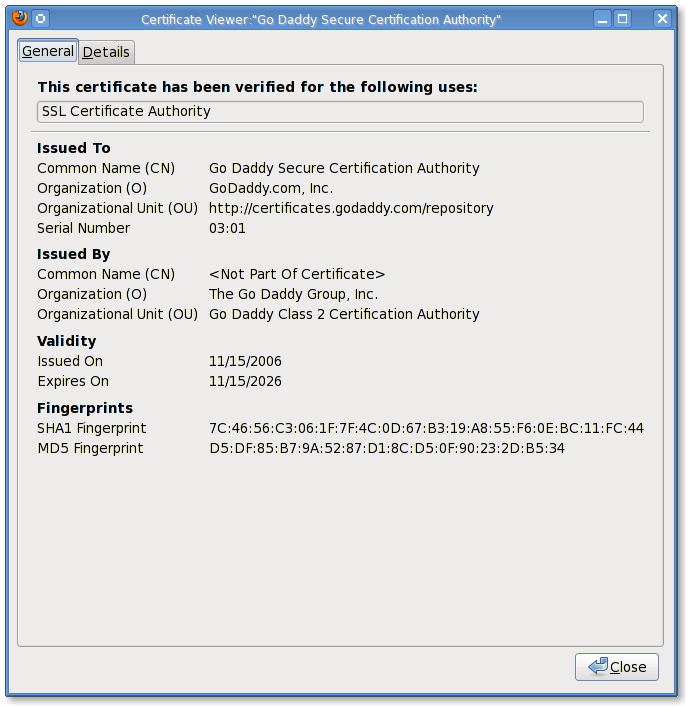Image resolution: width=687 pixels, height=706 pixels.
Task: Click the SHA1 fingerprint value
Action: click(x=426, y=428)
